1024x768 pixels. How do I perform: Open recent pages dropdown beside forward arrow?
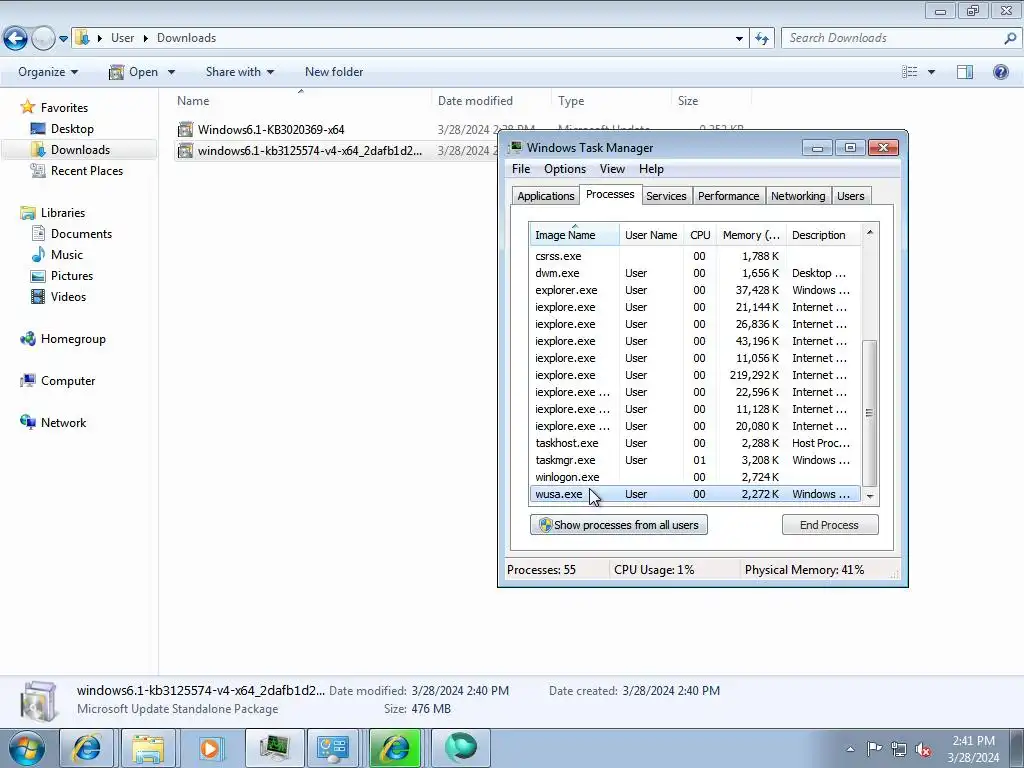(x=63, y=39)
